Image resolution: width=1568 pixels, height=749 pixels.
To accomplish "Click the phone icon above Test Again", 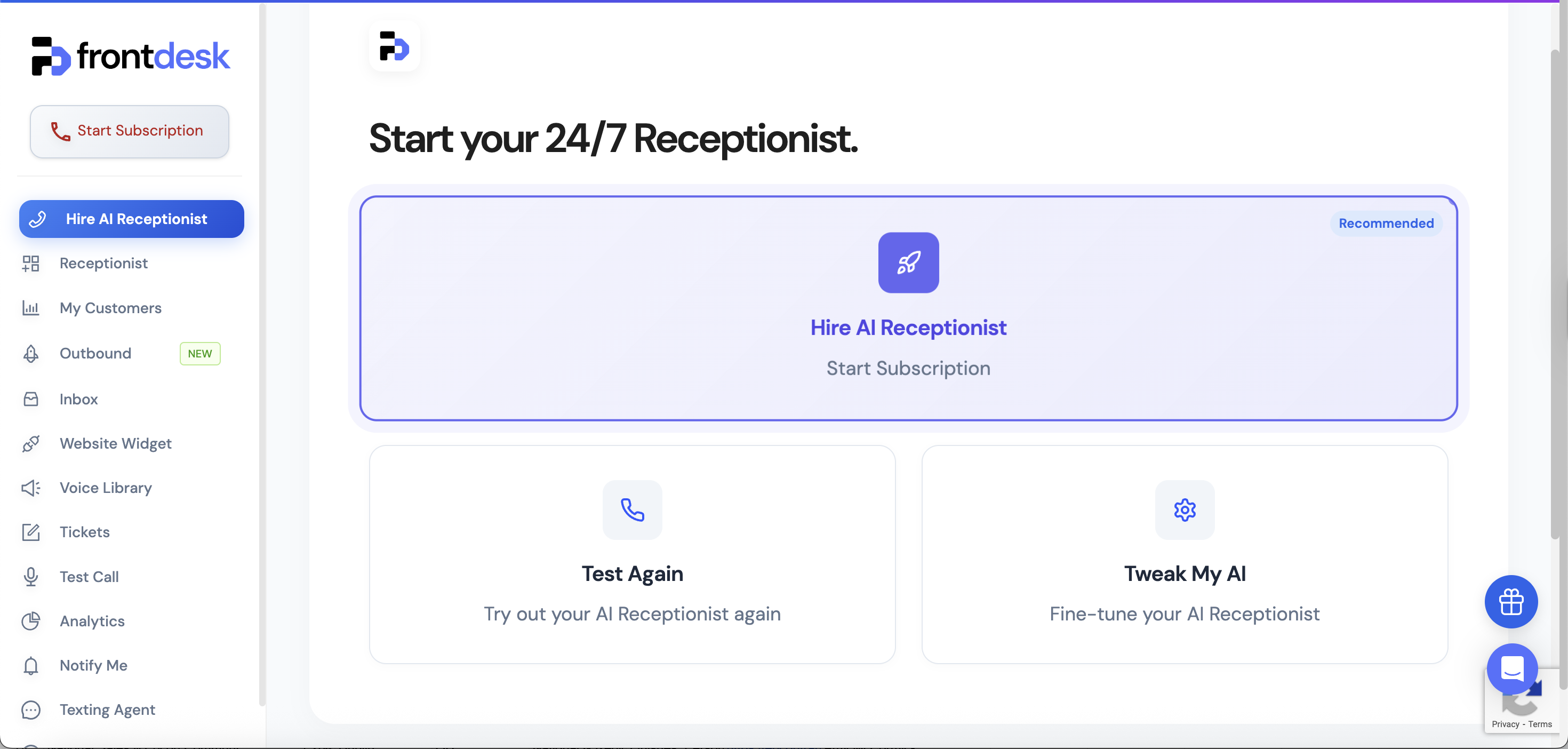I will click(632, 509).
